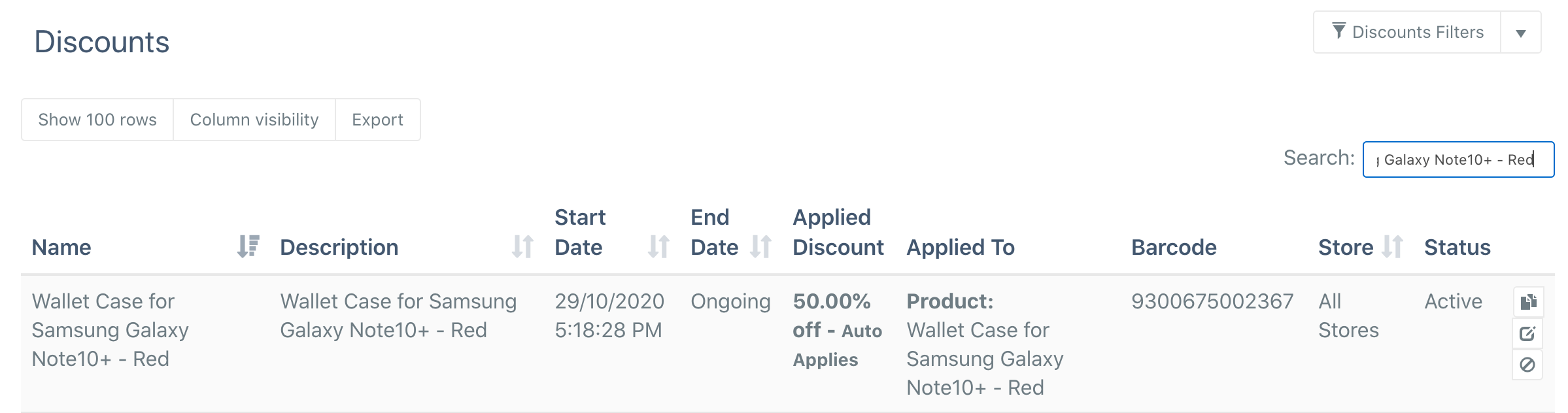The image size is (1568, 413).
Task: Sort by Store column sort arrows
Action: 1392,246
